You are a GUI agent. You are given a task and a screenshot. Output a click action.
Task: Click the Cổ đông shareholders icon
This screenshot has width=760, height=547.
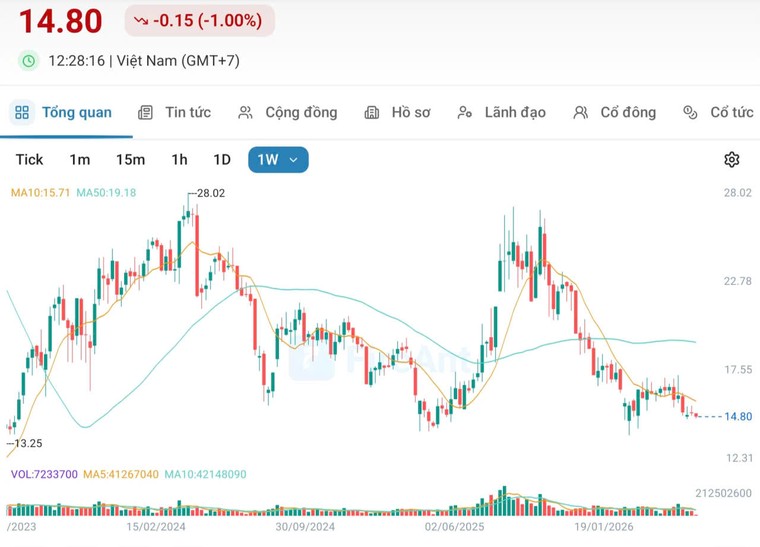pyautogui.click(x=580, y=112)
